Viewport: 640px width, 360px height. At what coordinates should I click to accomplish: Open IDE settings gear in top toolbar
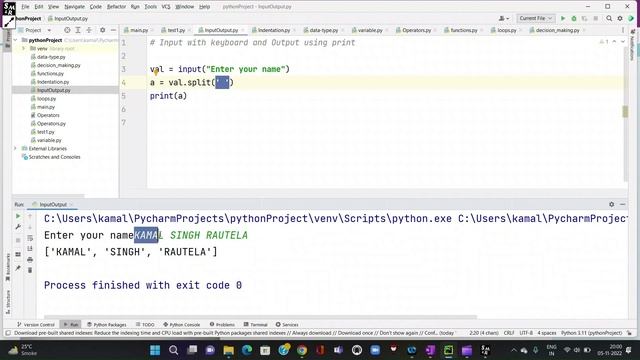pos(620,18)
